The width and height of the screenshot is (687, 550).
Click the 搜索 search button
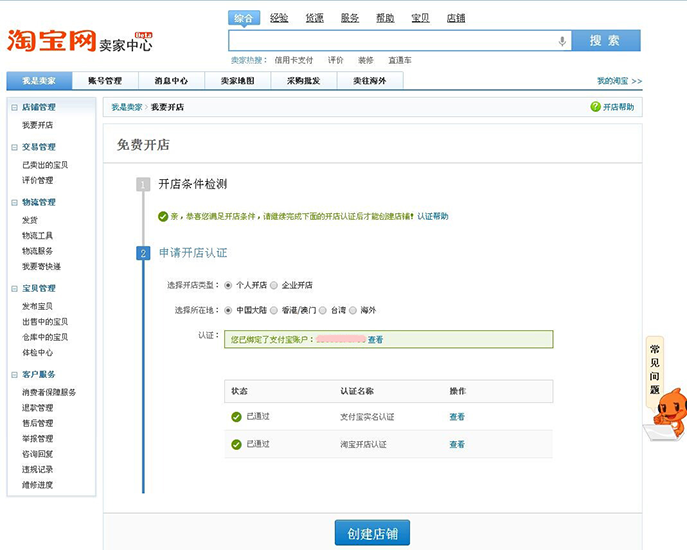click(606, 41)
